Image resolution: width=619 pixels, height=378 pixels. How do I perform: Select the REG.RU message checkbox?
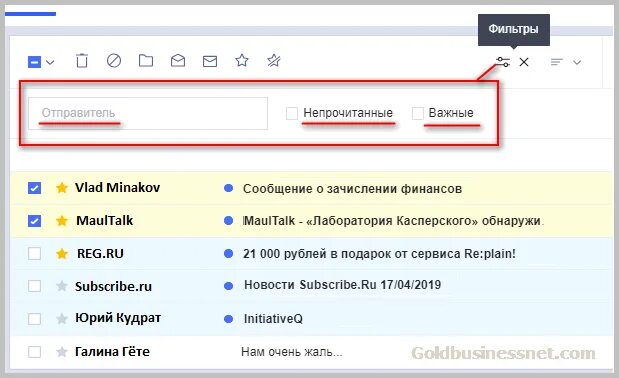coord(34,253)
